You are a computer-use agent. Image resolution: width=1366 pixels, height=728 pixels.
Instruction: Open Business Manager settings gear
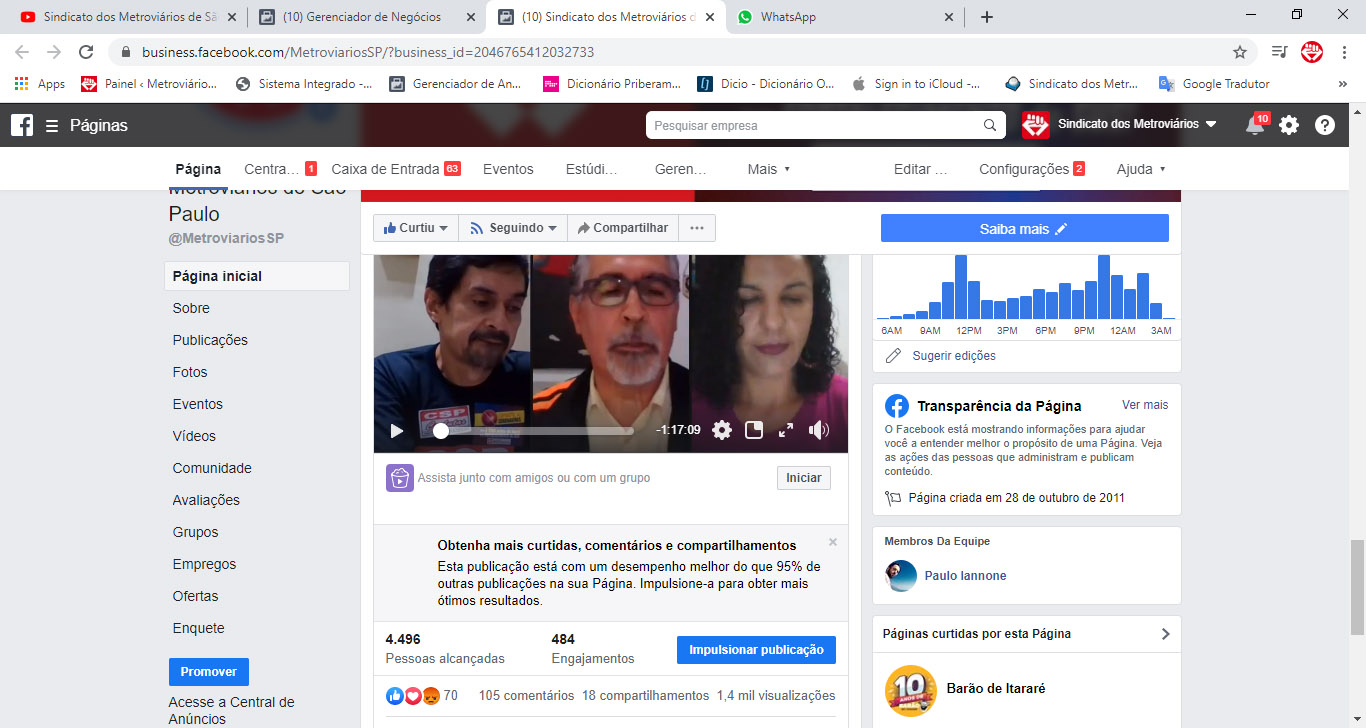(x=1289, y=125)
